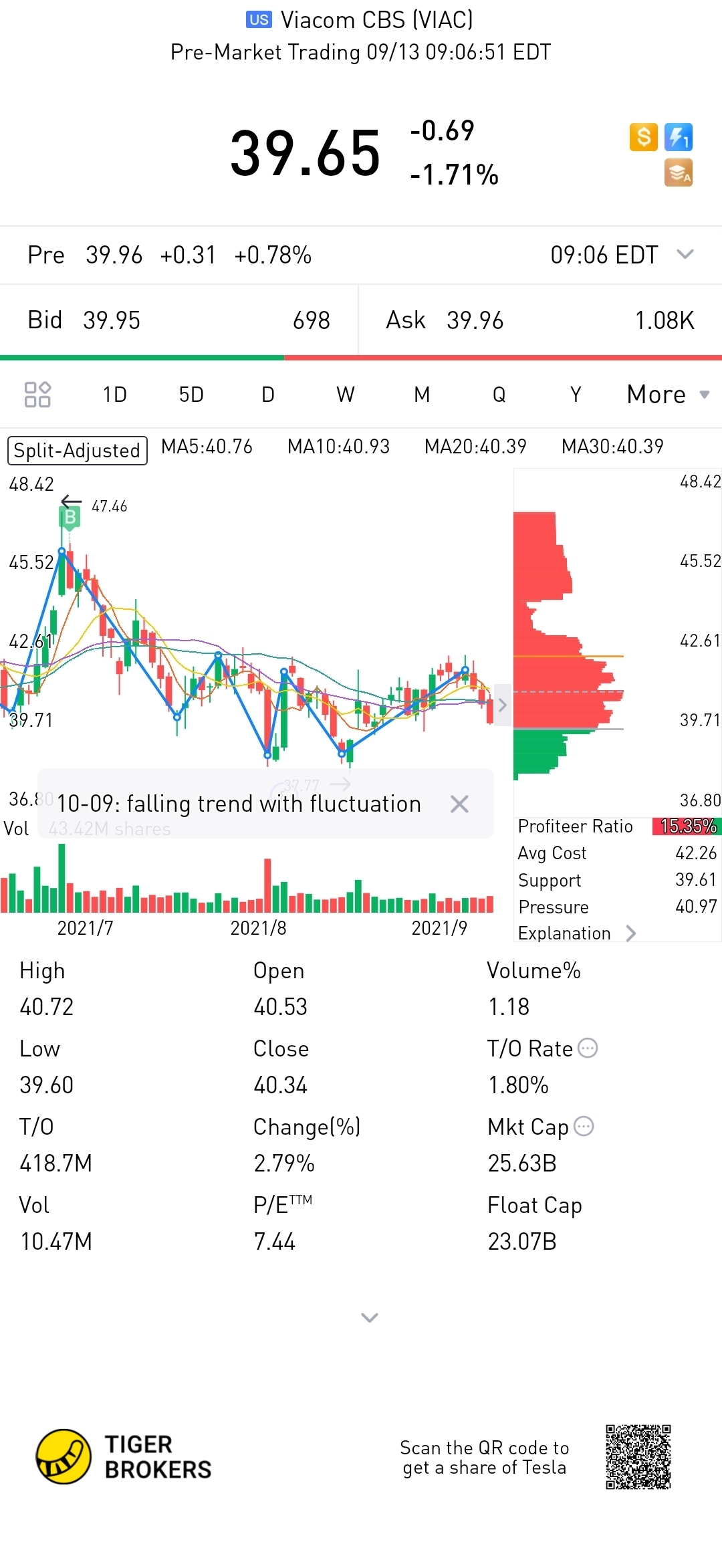The width and height of the screenshot is (722, 1568).
Task: Tap the Mkt Cap info icon
Action: click(584, 1126)
